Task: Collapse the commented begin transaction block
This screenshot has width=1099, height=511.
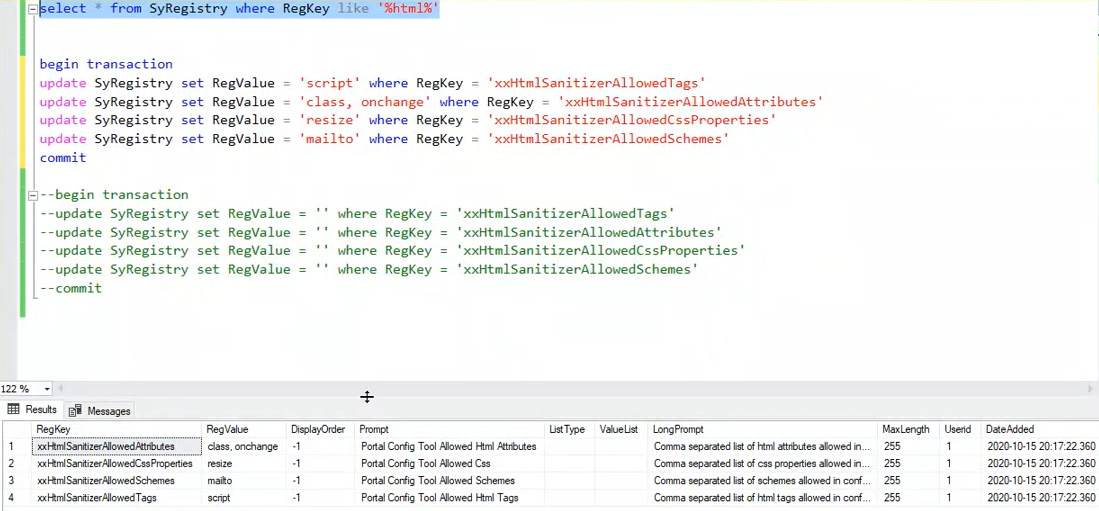Action: click(32, 195)
